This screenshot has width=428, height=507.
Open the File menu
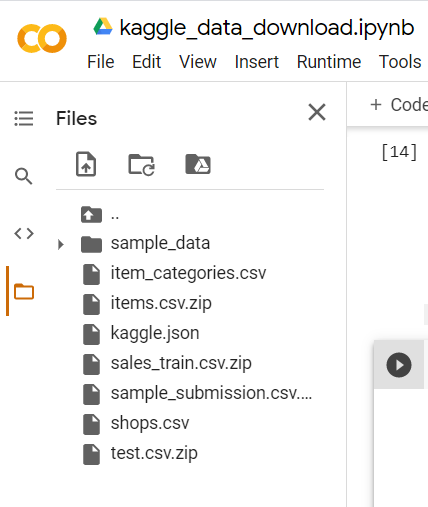[101, 62]
